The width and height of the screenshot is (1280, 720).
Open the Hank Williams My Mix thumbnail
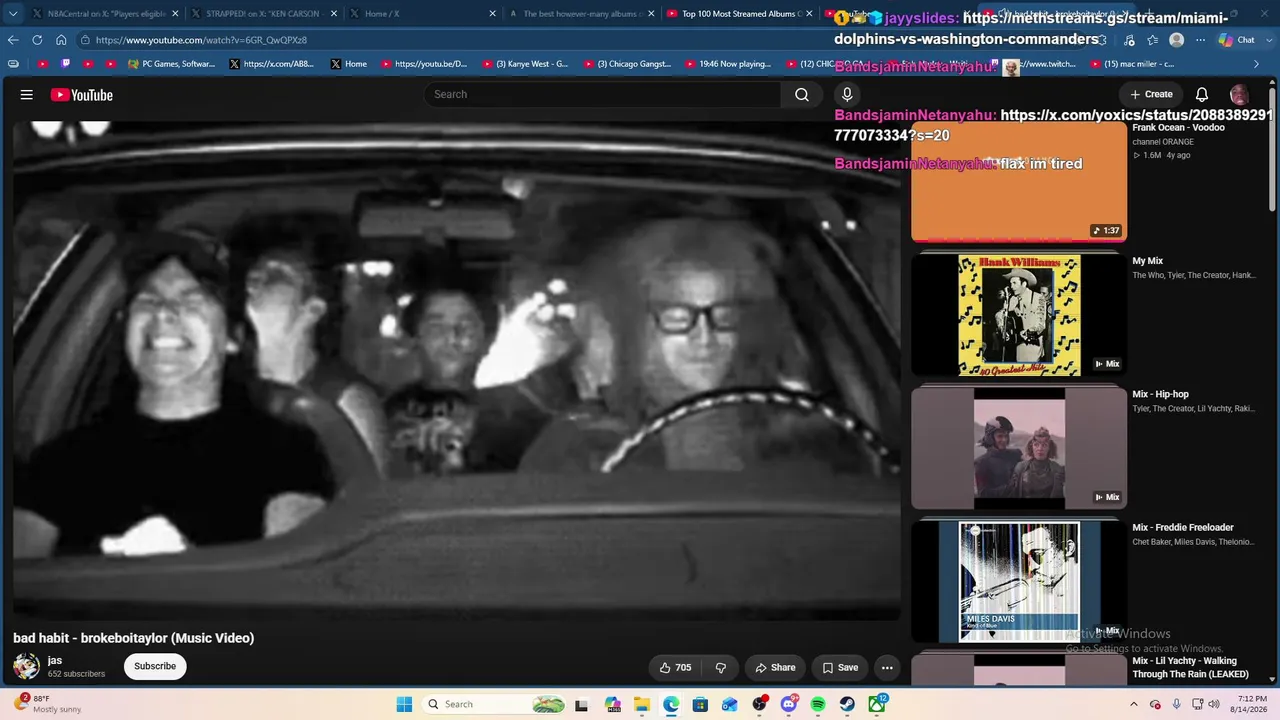(x=1019, y=316)
